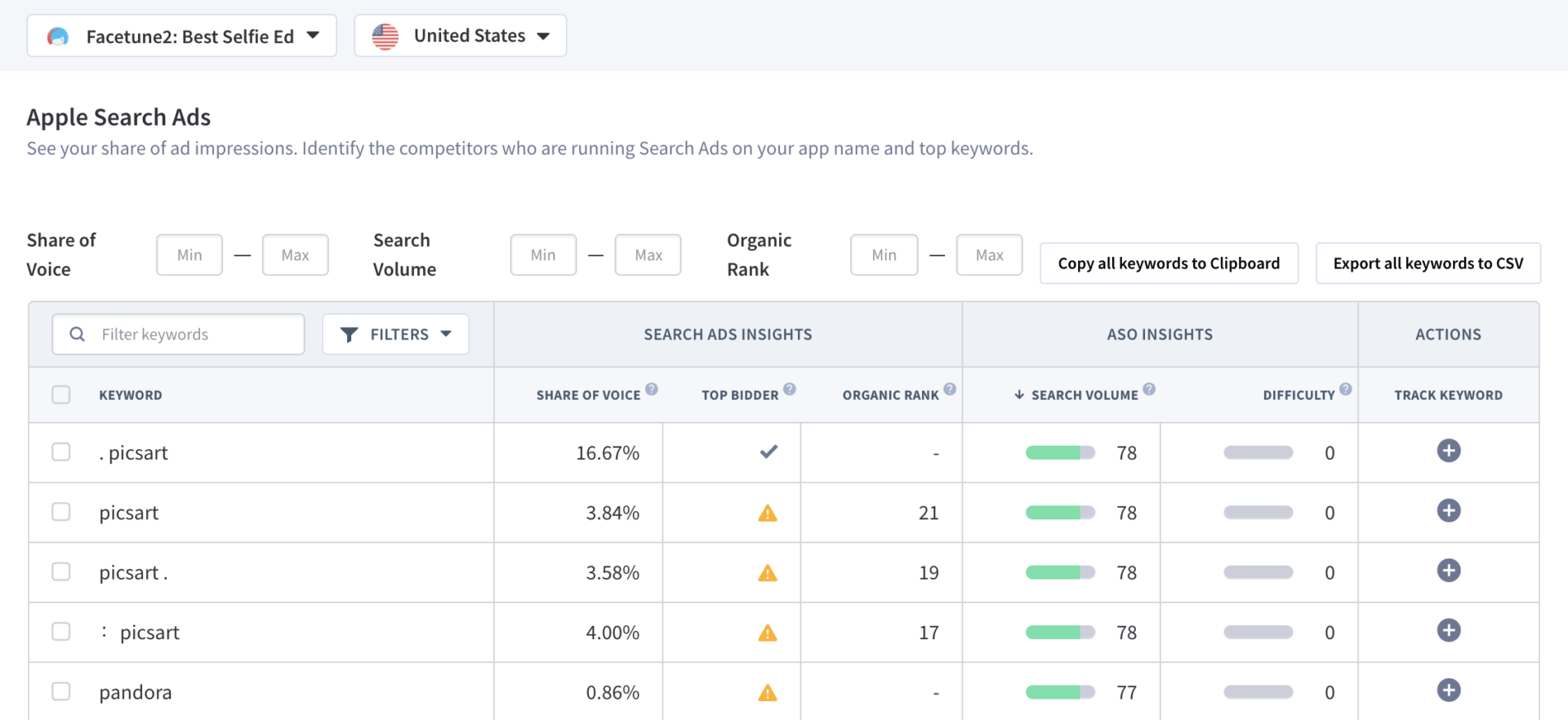1568x720 pixels.
Task: Click Share of Voice Min field
Action: pyautogui.click(x=189, y=255)
